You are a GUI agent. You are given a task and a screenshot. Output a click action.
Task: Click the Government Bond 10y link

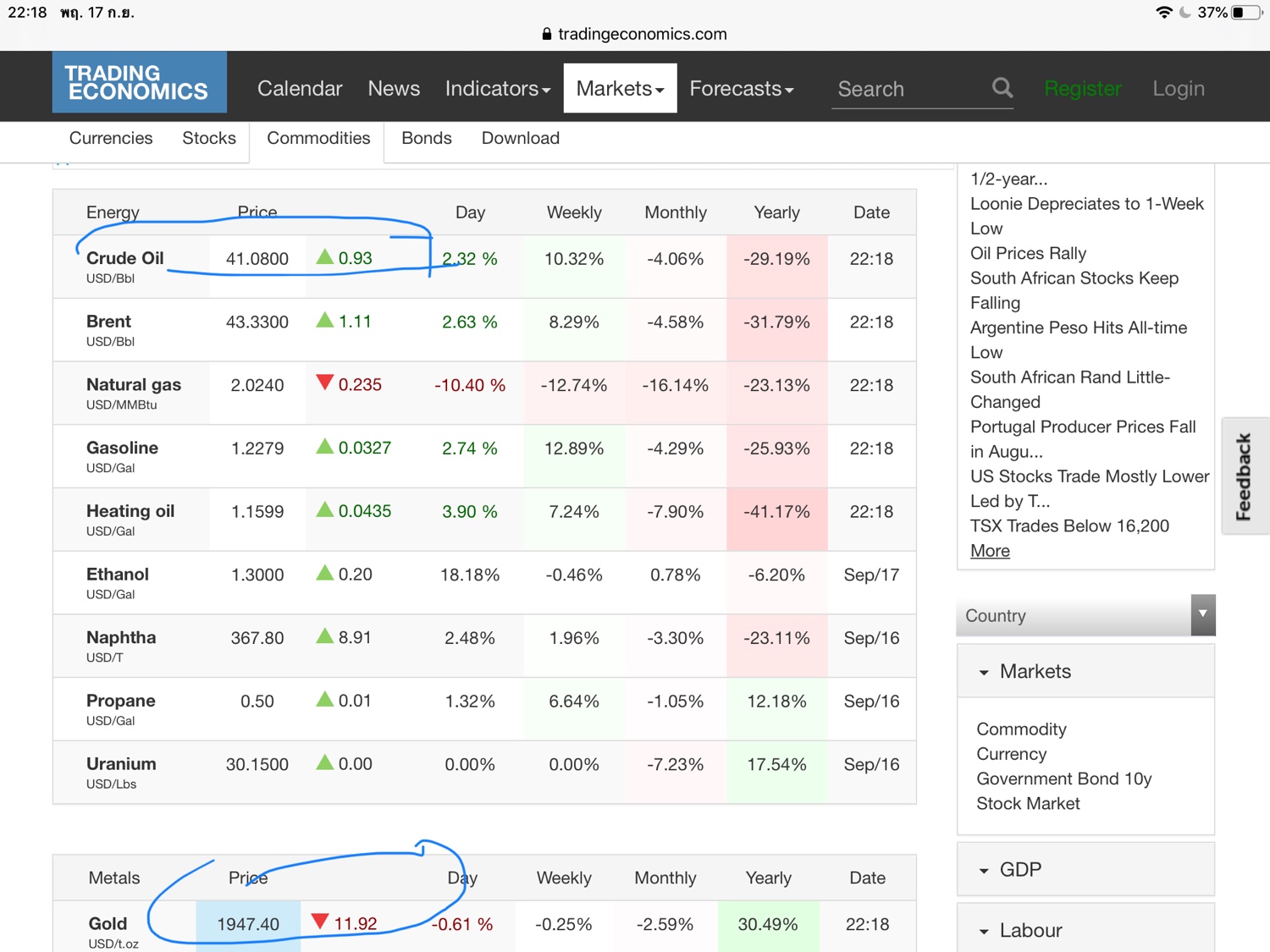pos(1064,779)
